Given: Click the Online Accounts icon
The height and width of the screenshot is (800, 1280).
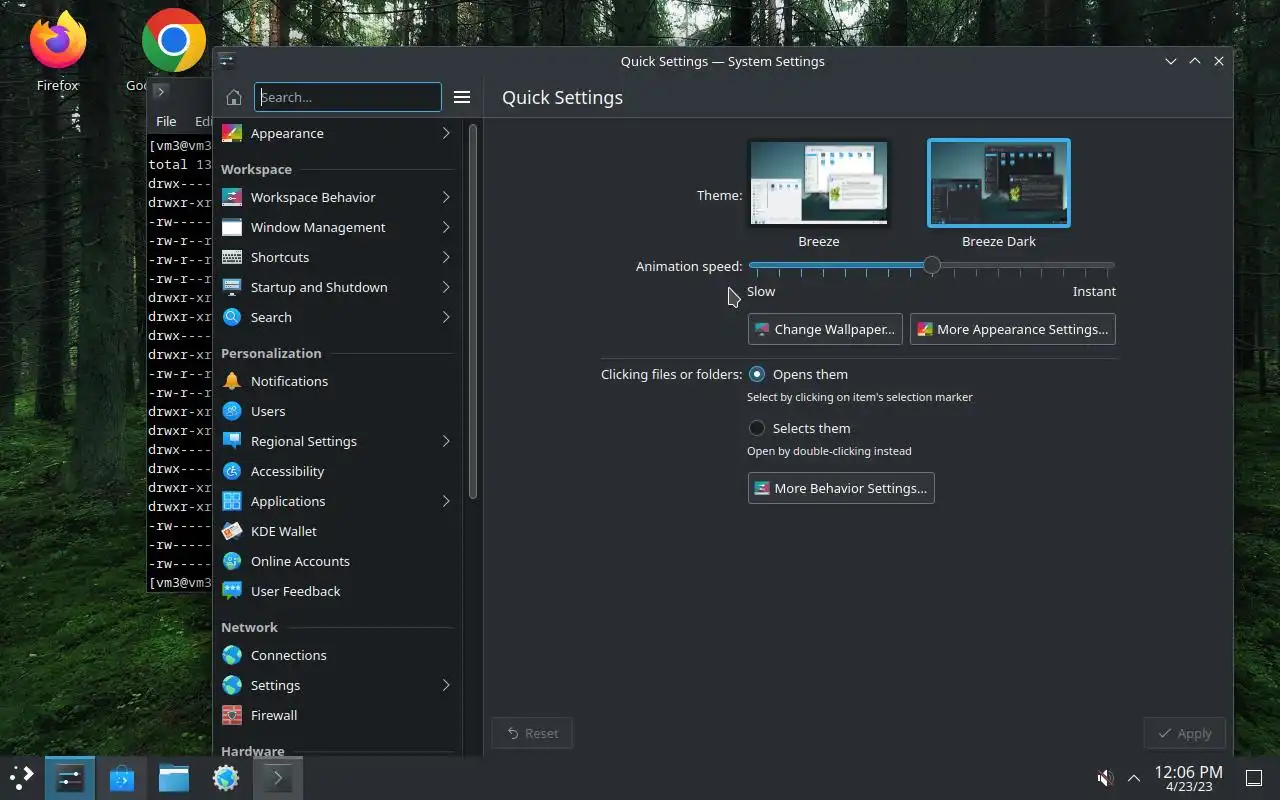Looking at the screenshot, I should tap(232, 561).
